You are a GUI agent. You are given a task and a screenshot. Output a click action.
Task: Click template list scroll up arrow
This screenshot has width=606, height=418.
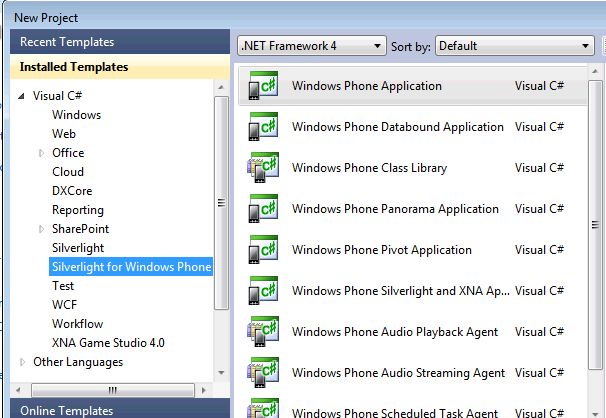pos(595,71)
